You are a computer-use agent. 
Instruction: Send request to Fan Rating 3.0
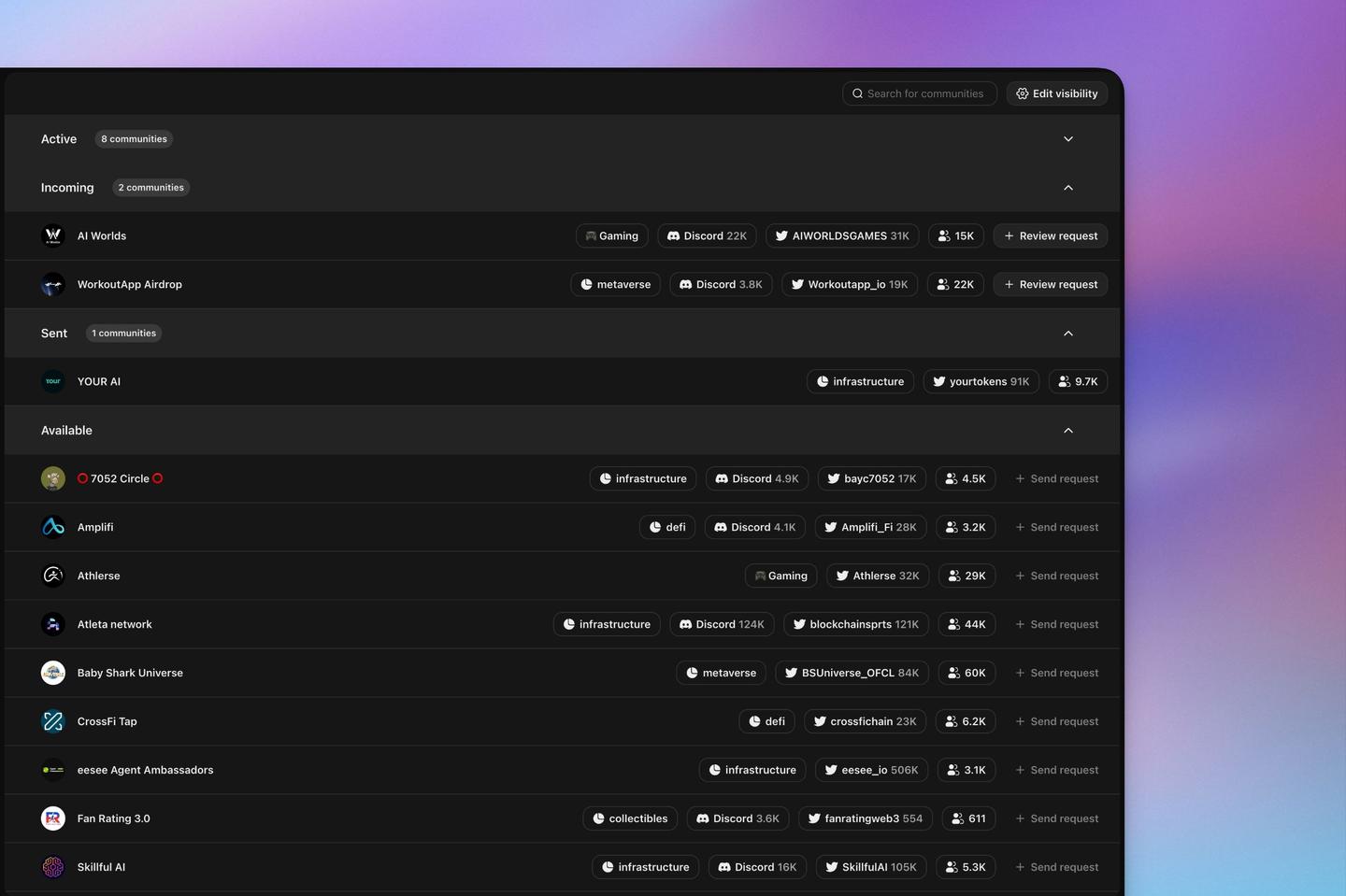click(1057, 818)
